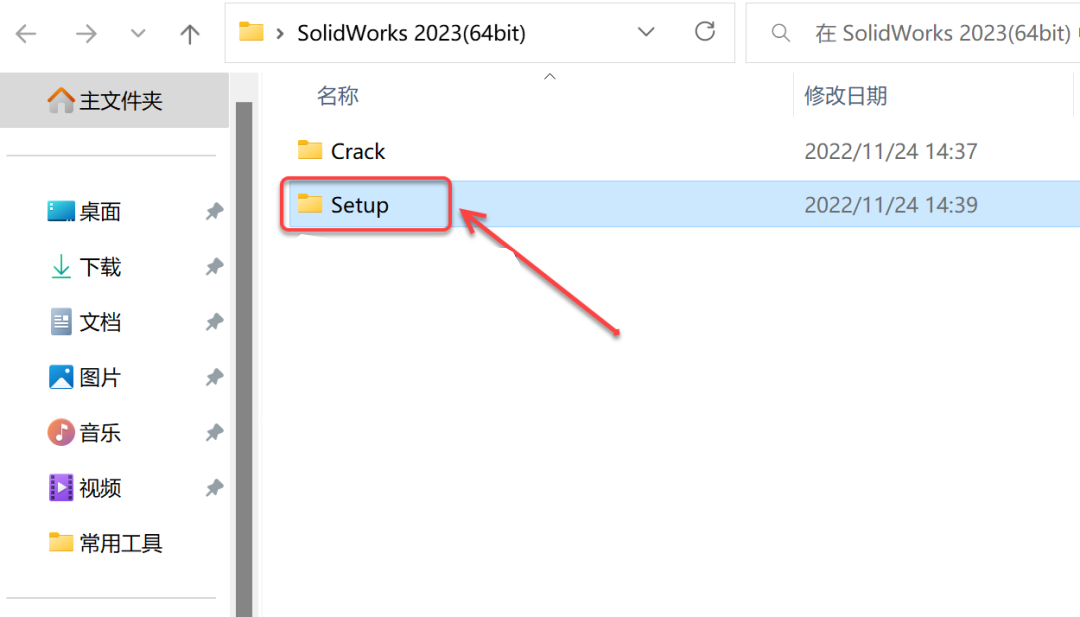This screenshot has height=617, width=1080.
Task: Open the highlighted Setup folder
Action: point(360,204)
